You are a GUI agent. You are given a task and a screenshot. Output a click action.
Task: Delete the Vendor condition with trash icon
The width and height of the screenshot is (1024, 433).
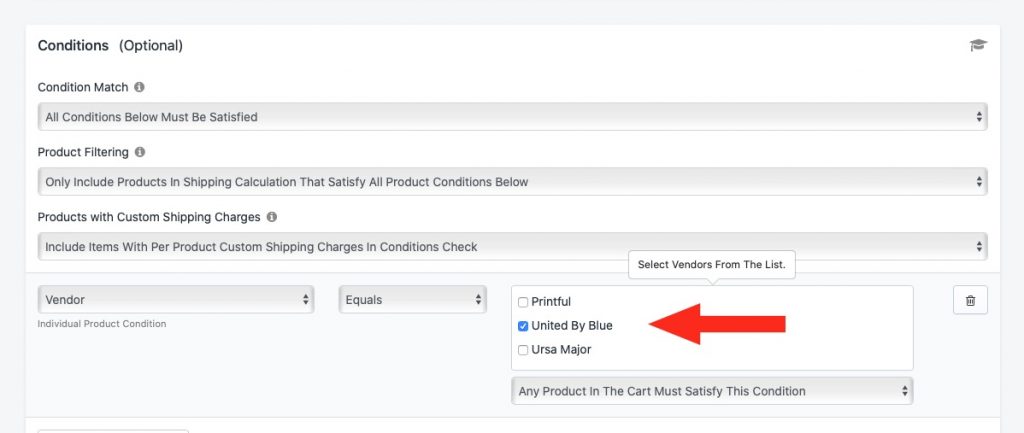pos(970,300)
